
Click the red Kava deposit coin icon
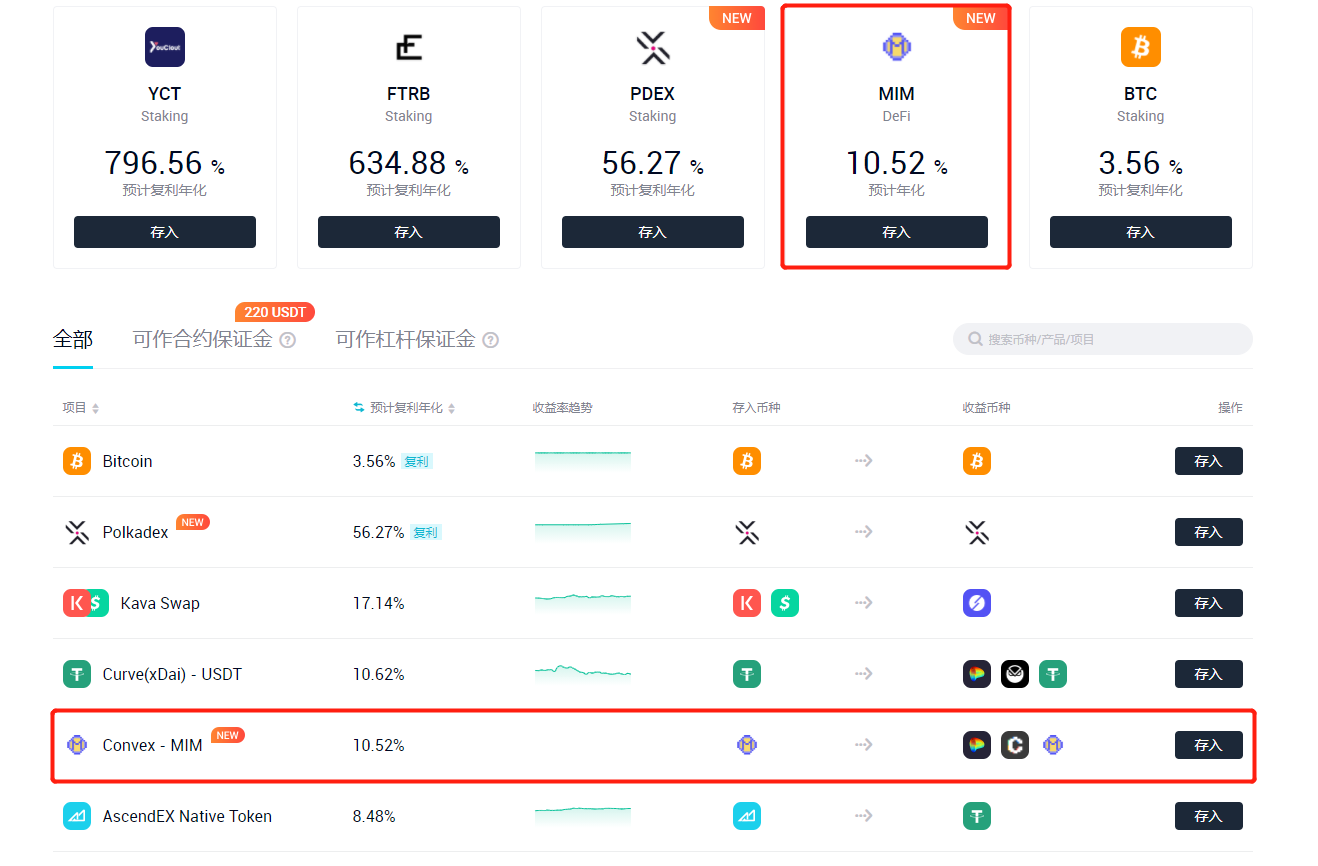click(x=747, y=603)
